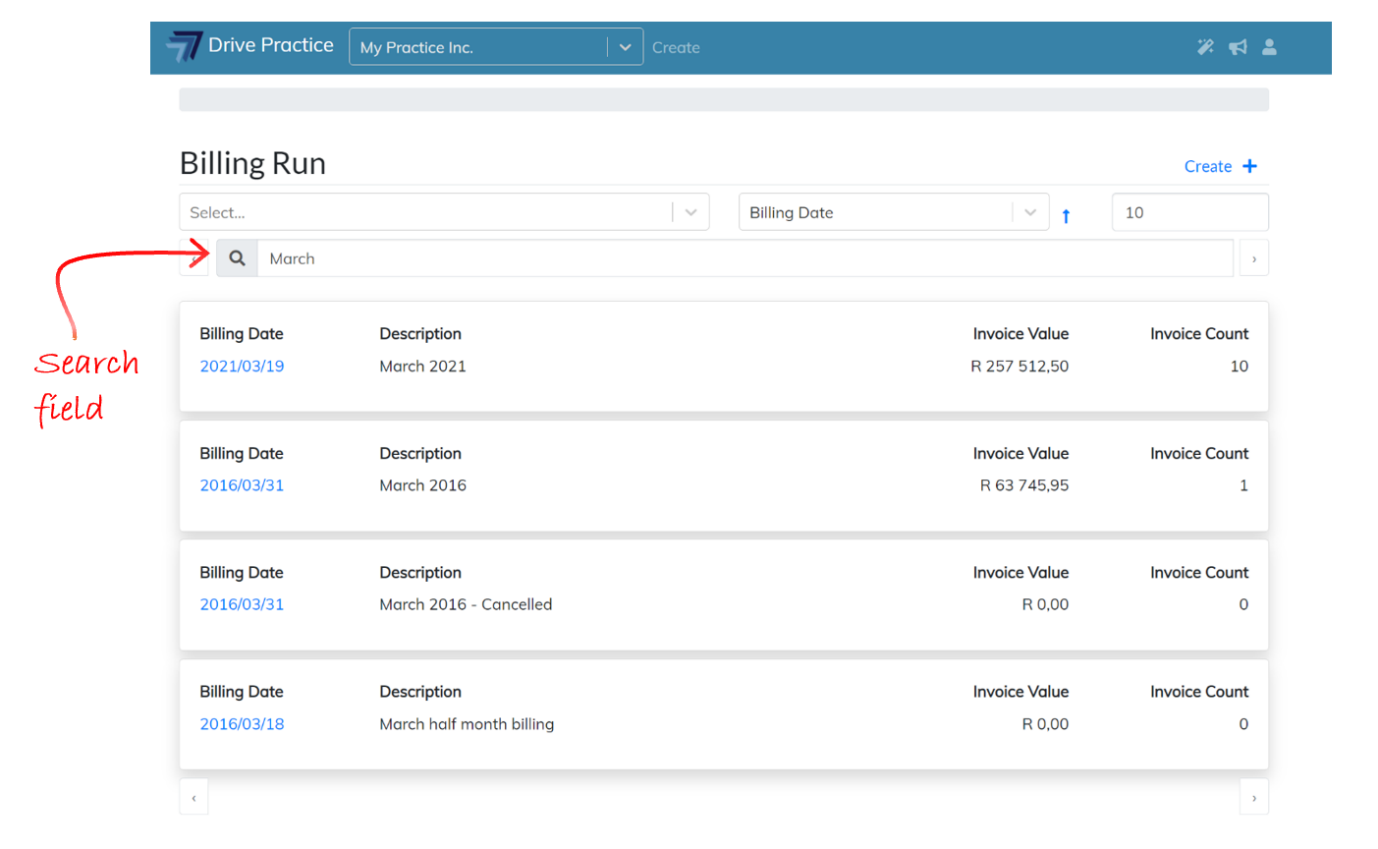
Task: Open billing run dated 2016/03/18
Action: tap(242, 724)
